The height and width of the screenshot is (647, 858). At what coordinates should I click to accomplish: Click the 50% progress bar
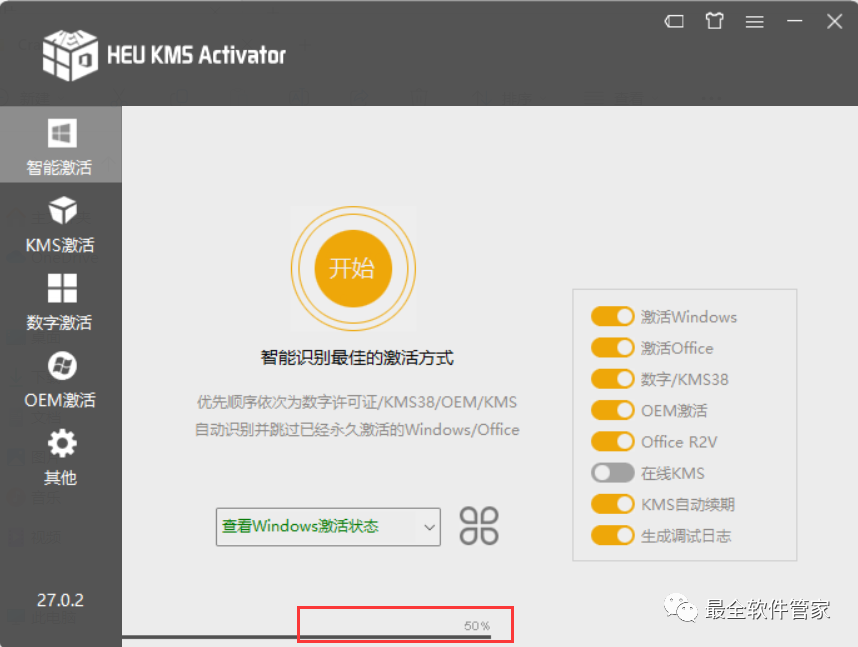tap(306, 637)
